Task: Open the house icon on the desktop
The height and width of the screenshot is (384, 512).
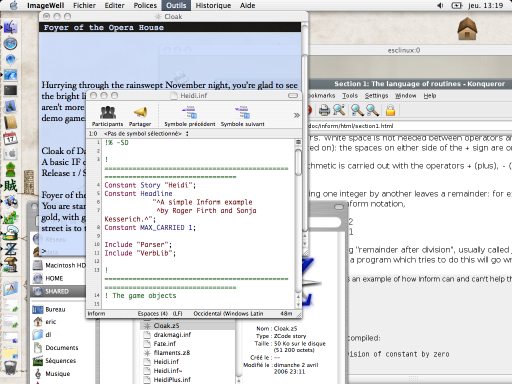Action: pyautogui.click(x=467, y=29)
